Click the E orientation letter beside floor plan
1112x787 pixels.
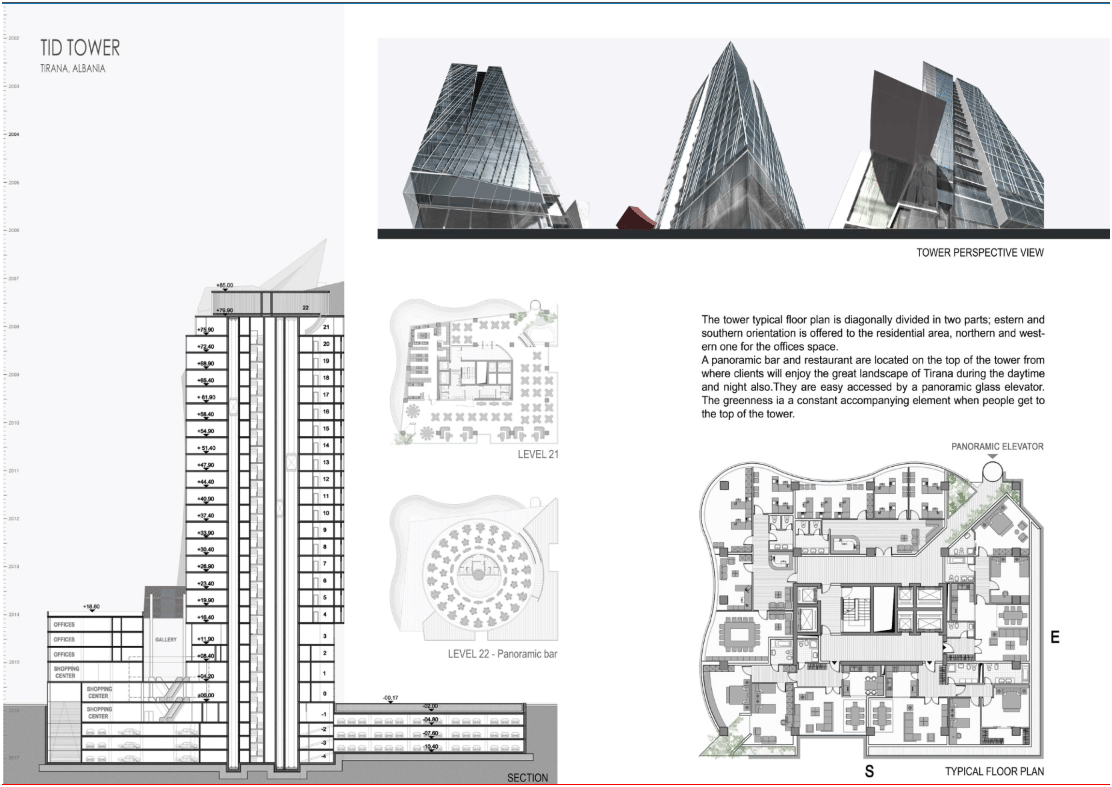pos(1055,637)
